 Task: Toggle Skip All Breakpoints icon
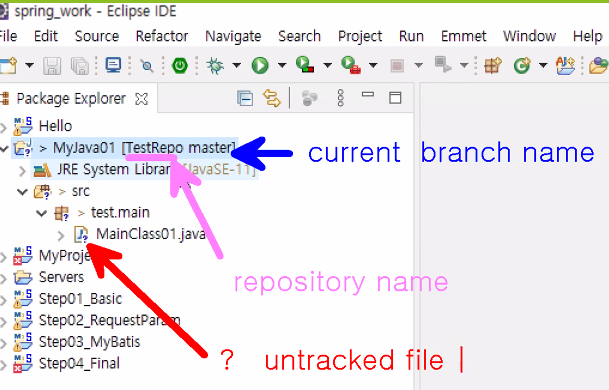(147, 66)
